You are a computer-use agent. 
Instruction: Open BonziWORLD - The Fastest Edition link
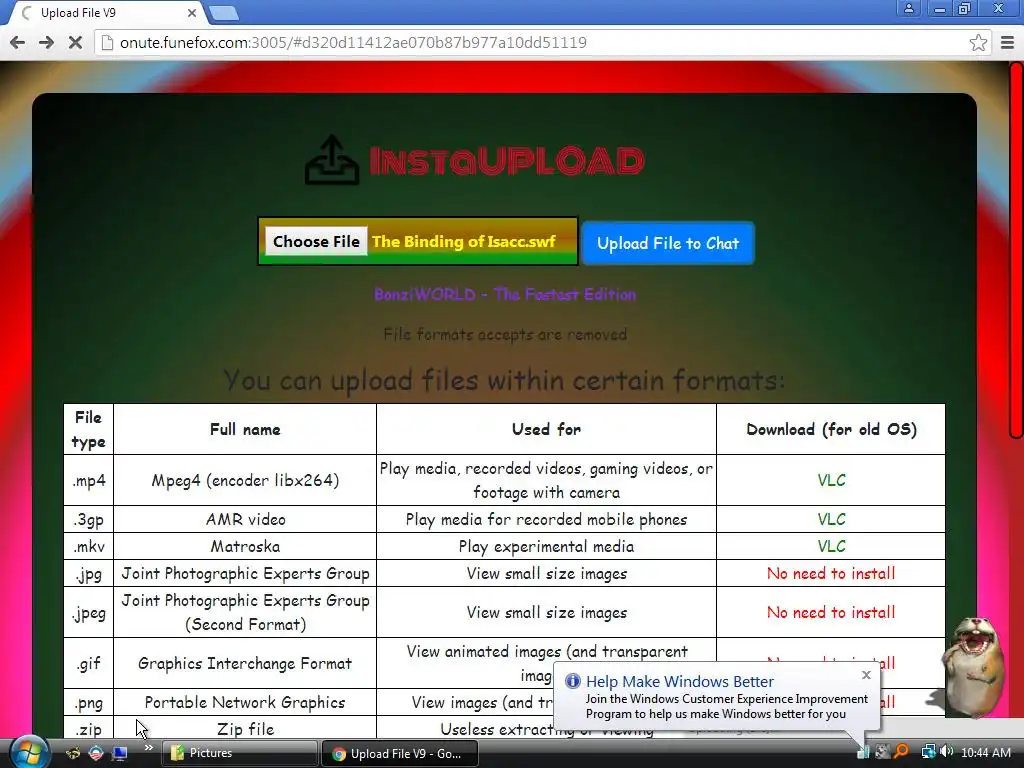click(505, 295)
